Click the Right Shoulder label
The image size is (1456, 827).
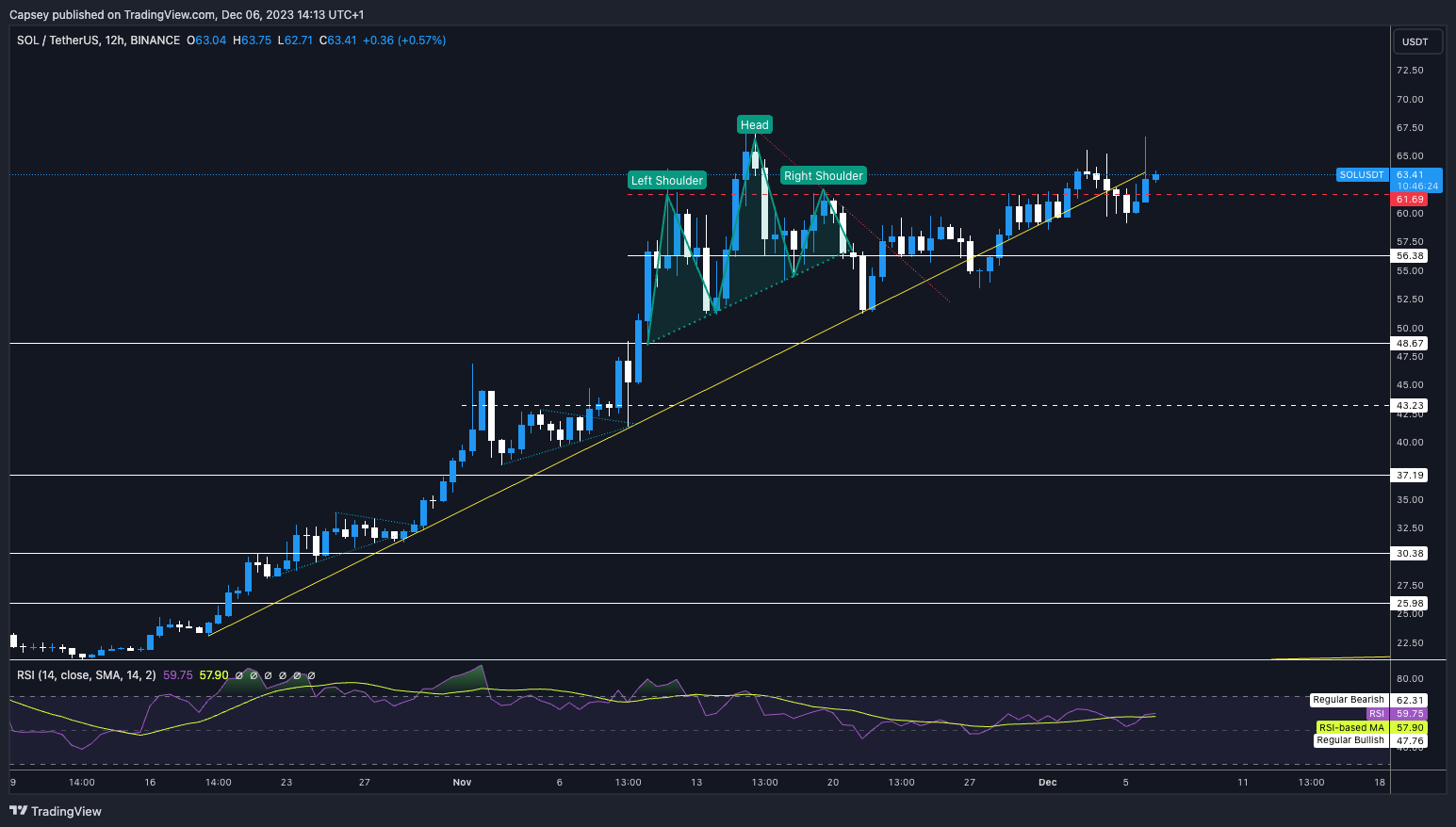[823, 175]
